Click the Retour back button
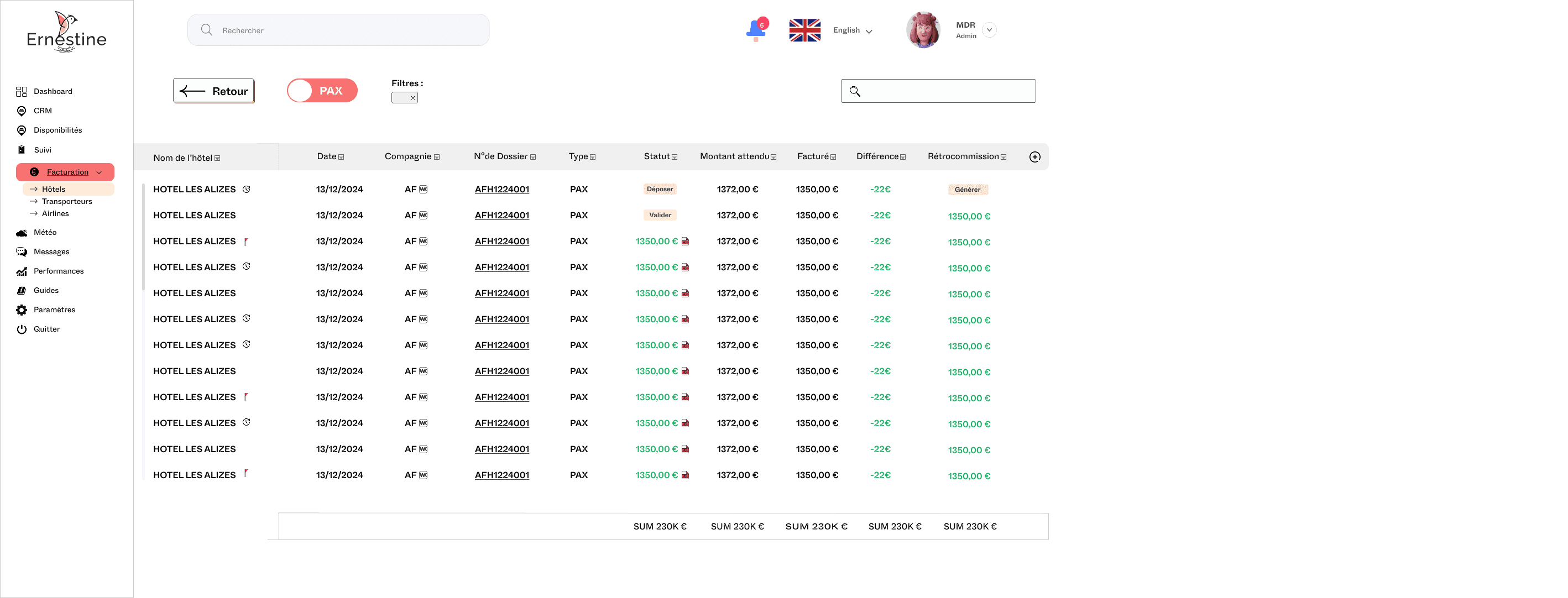 pos(213,91)
